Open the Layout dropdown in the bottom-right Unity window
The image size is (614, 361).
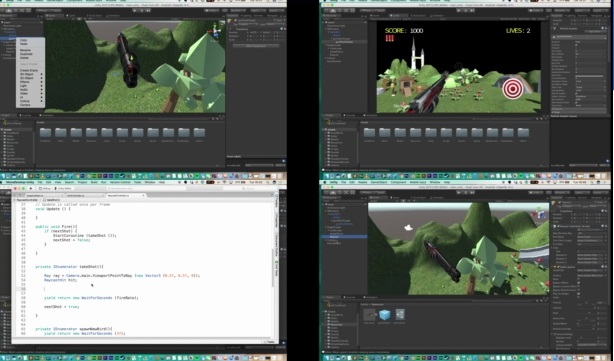click(600, 192)
